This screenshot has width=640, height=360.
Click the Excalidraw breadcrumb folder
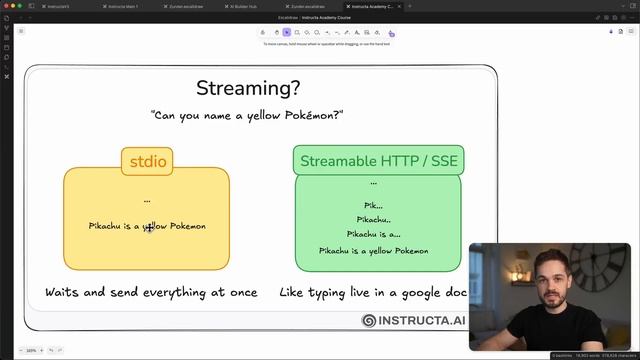click(x=288, y=18)
